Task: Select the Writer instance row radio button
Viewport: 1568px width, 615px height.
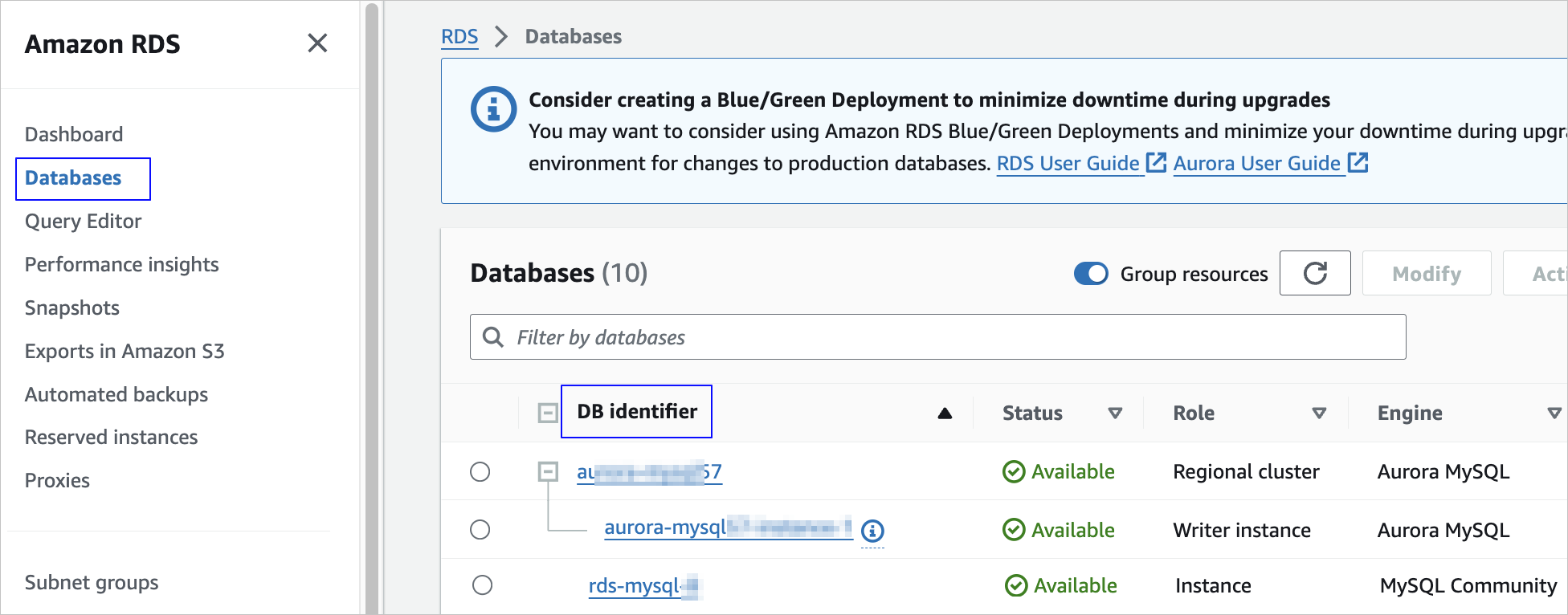Action: pyautogui.click(x=480, y=530)
